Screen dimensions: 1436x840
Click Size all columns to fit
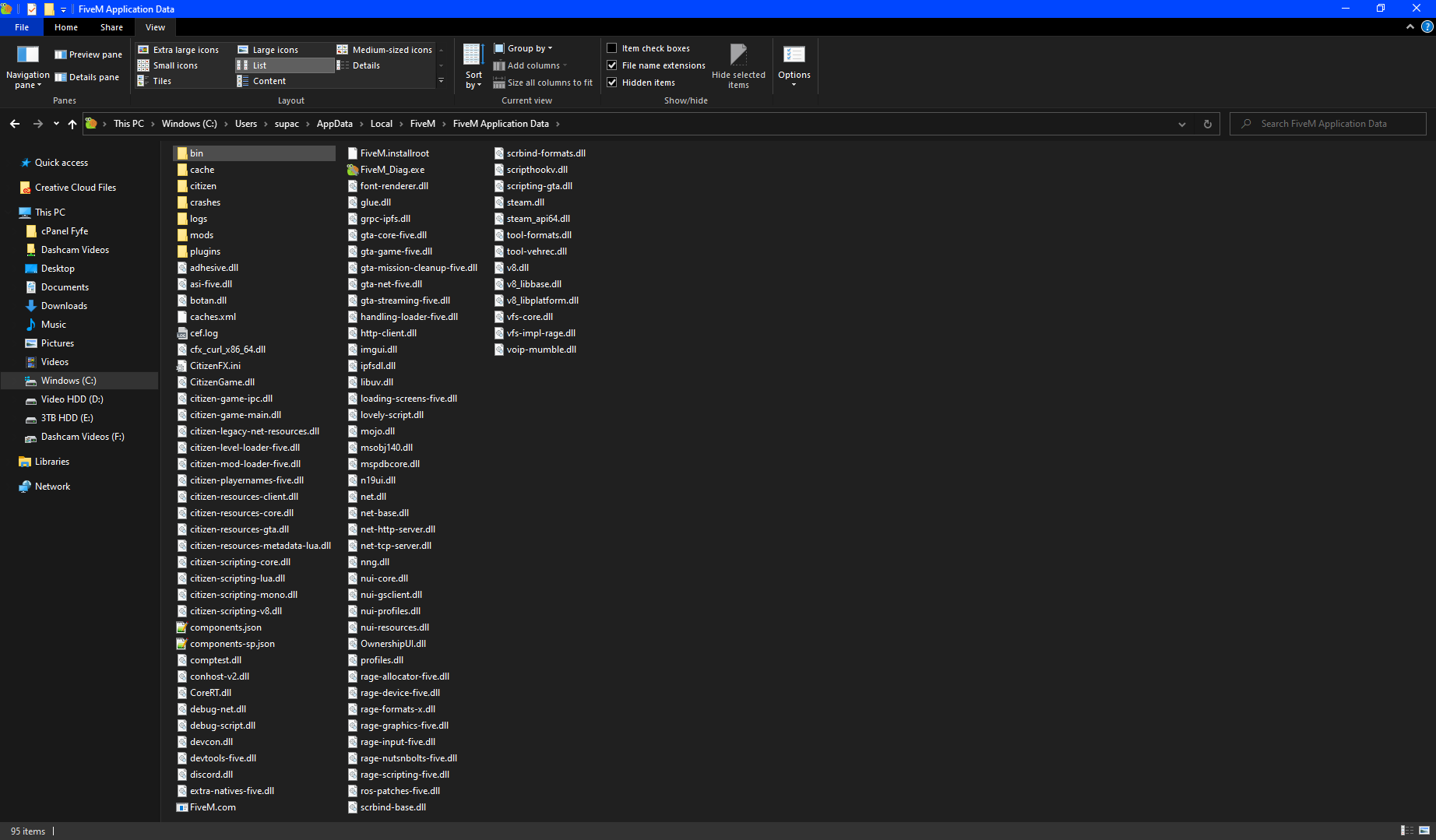pyautogui.click(x=543, y=83)
